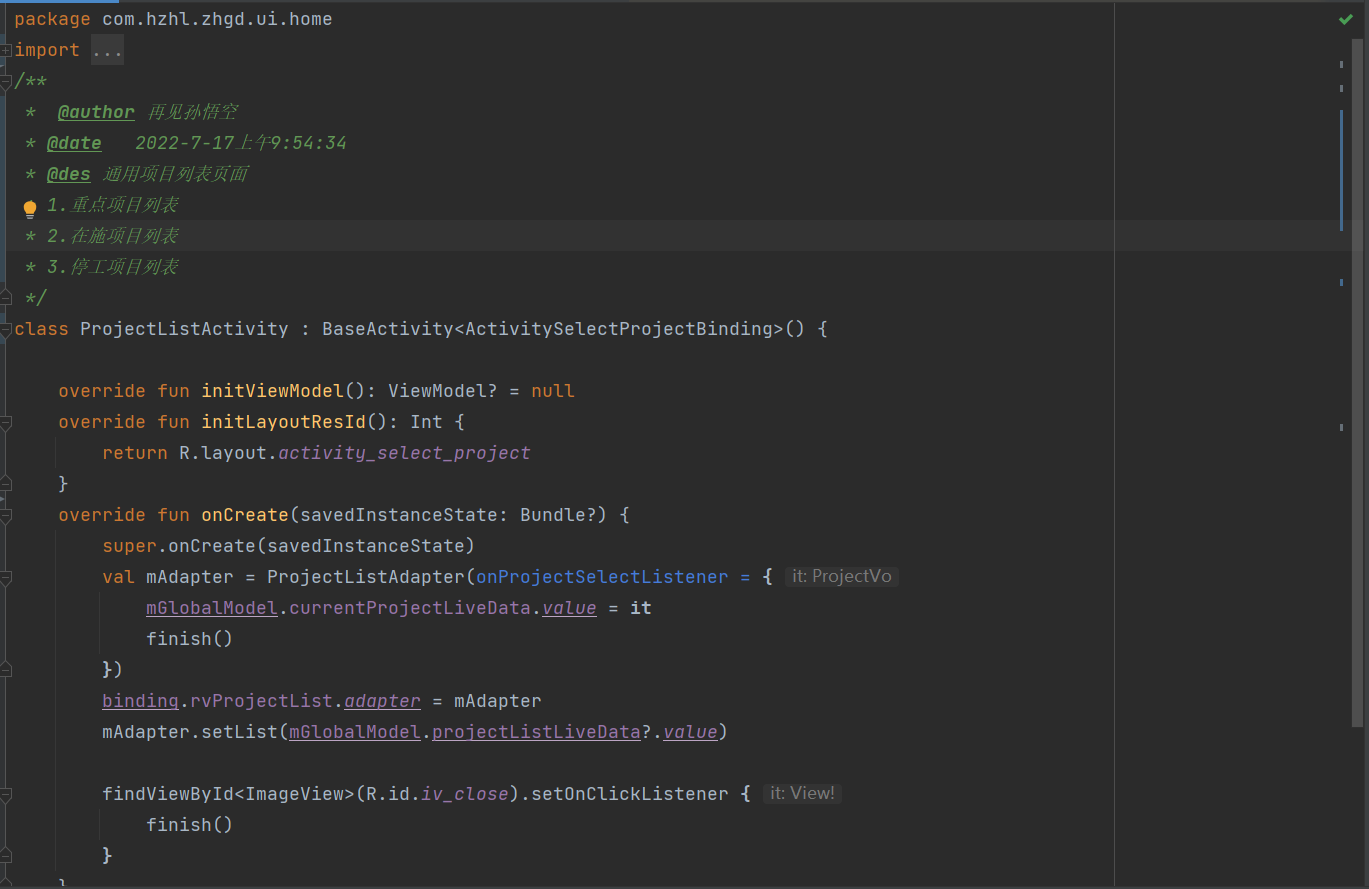The width and height of the screenshot is (1369, 889).
Task: Click the @author tag in the comment
Action: tap(96, 112)
